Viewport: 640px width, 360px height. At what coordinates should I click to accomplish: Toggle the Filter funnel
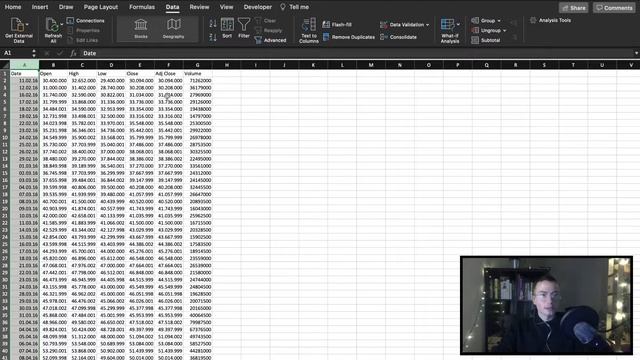(x=244, y=28)
